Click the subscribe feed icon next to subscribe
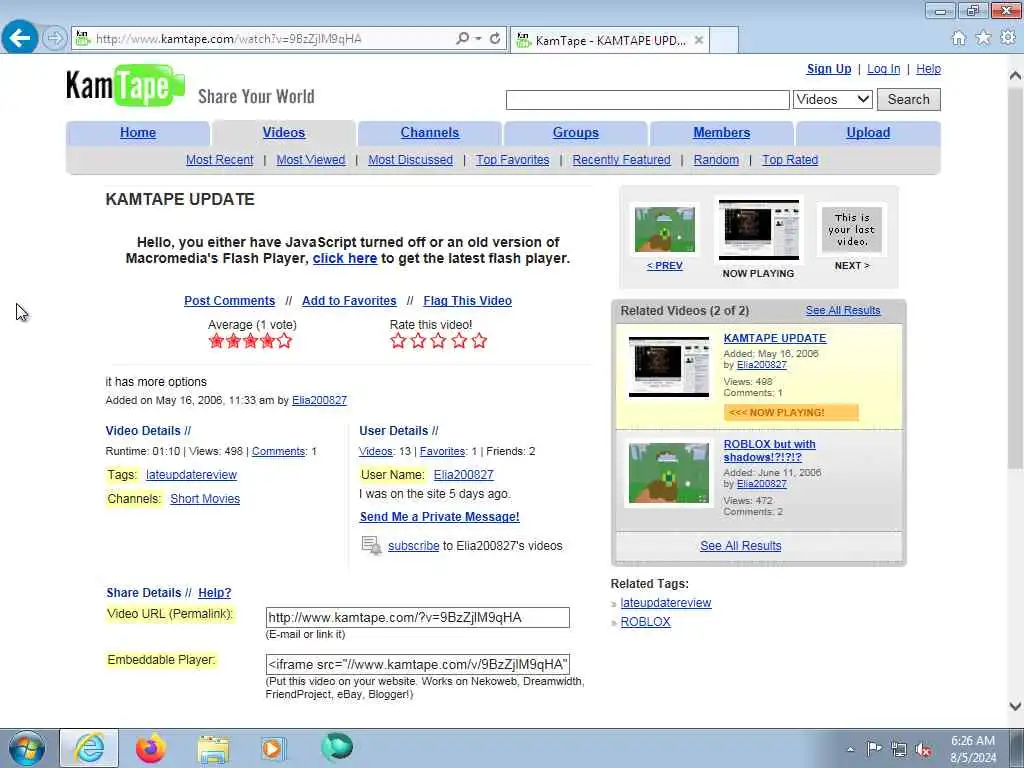 tap(371, 545)
